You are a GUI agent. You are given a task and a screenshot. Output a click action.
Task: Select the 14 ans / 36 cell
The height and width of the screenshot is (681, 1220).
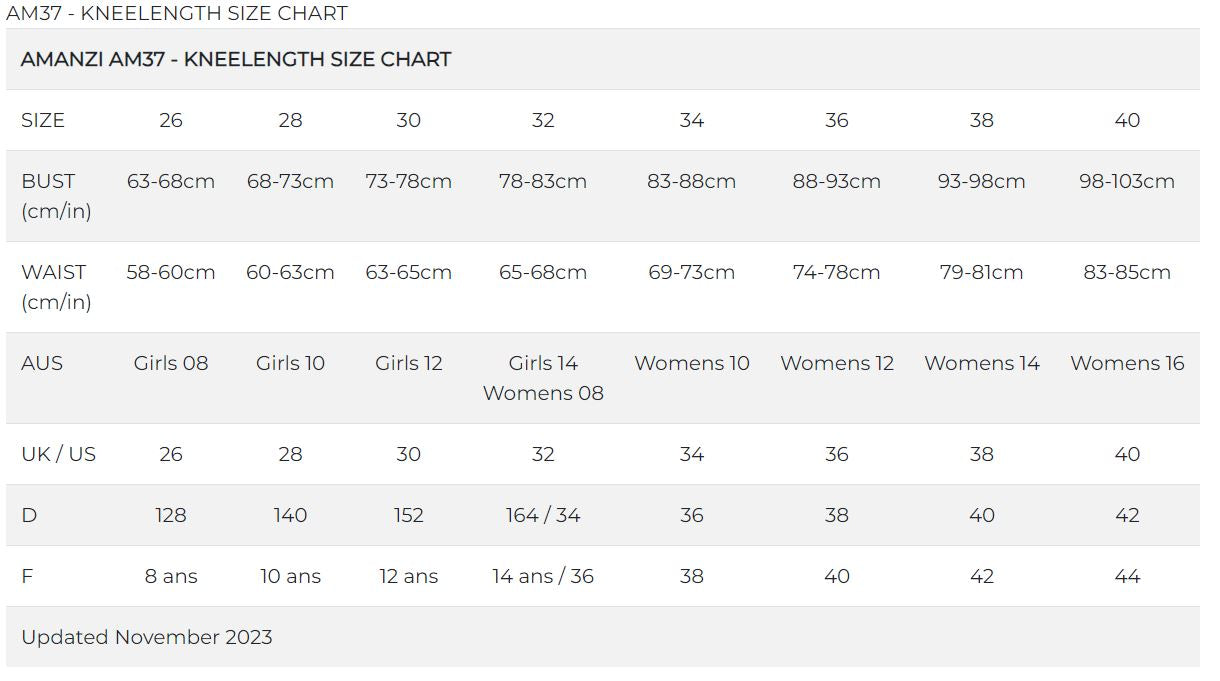tap(543, 576)
